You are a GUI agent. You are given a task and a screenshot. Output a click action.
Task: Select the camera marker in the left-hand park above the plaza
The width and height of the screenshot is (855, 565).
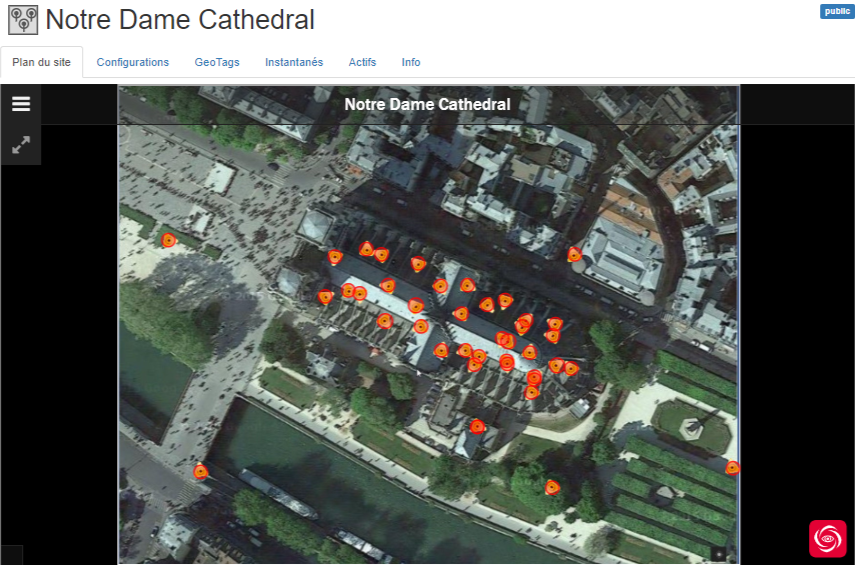[168, 240]
